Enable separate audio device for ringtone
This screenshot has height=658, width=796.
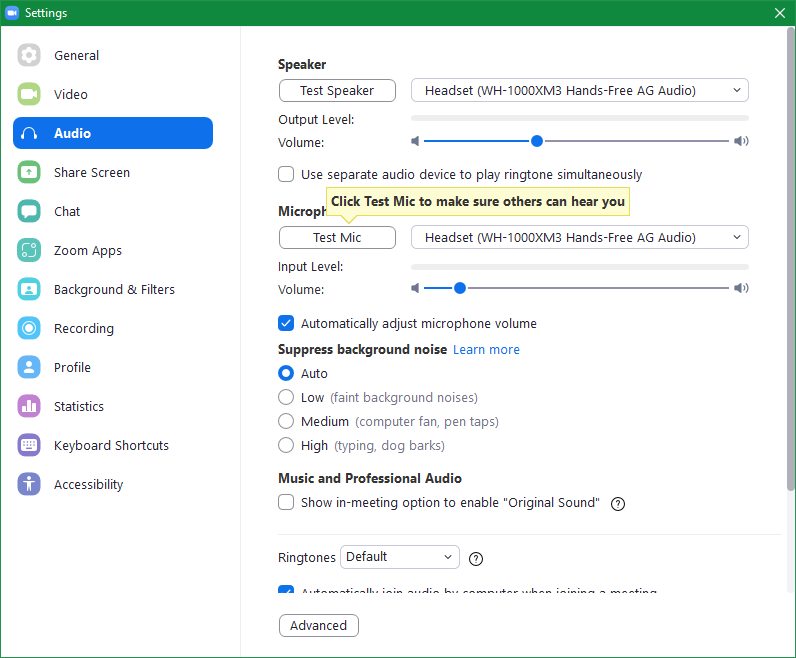click(286, 174)
